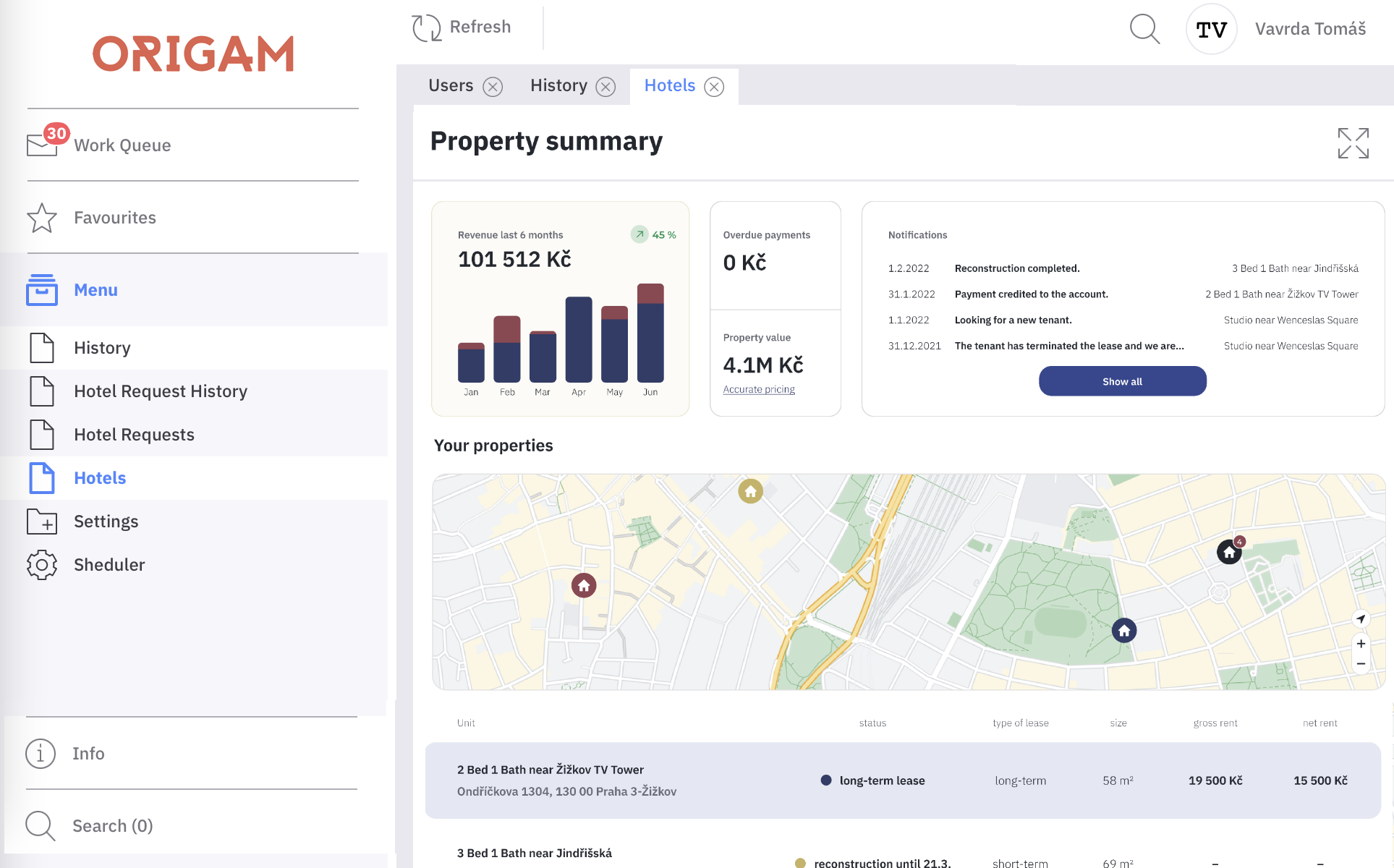The image size is (1394, 868).
Task: Click the yellow house map marker
Action: 750,492
